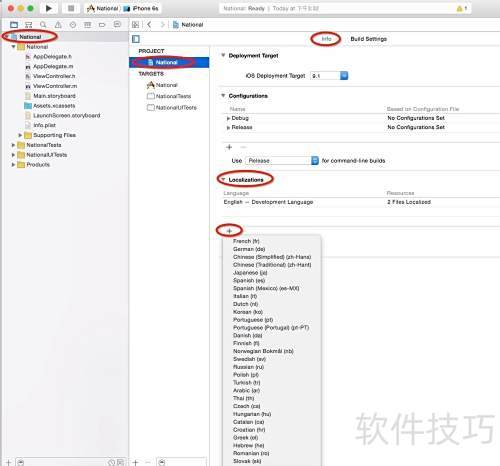This screenshot has width=500, height=466.
Task: Open the Breakpoint navigator
Action: (102, 25)
